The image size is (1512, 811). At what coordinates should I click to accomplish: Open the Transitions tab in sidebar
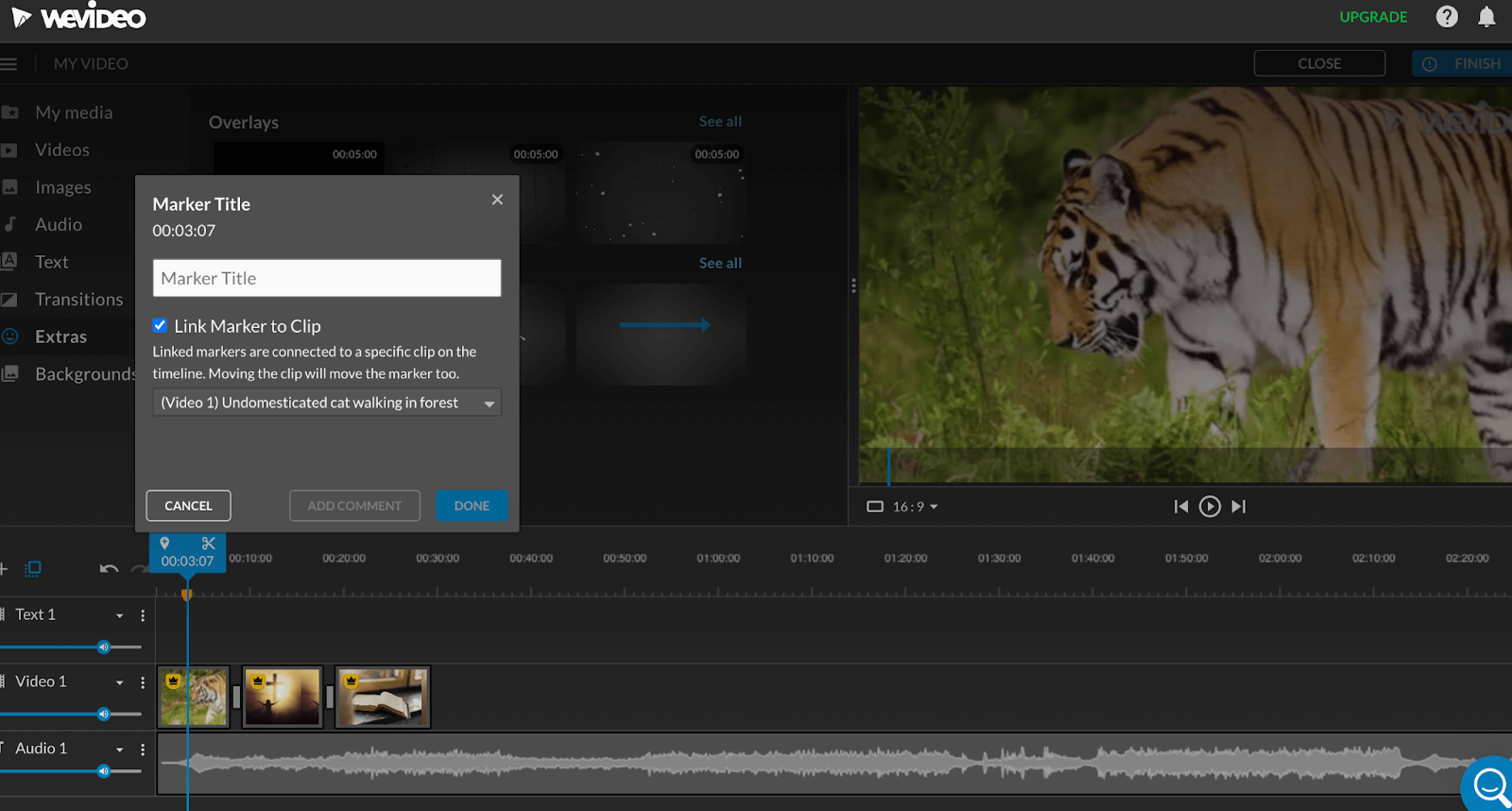78,300
